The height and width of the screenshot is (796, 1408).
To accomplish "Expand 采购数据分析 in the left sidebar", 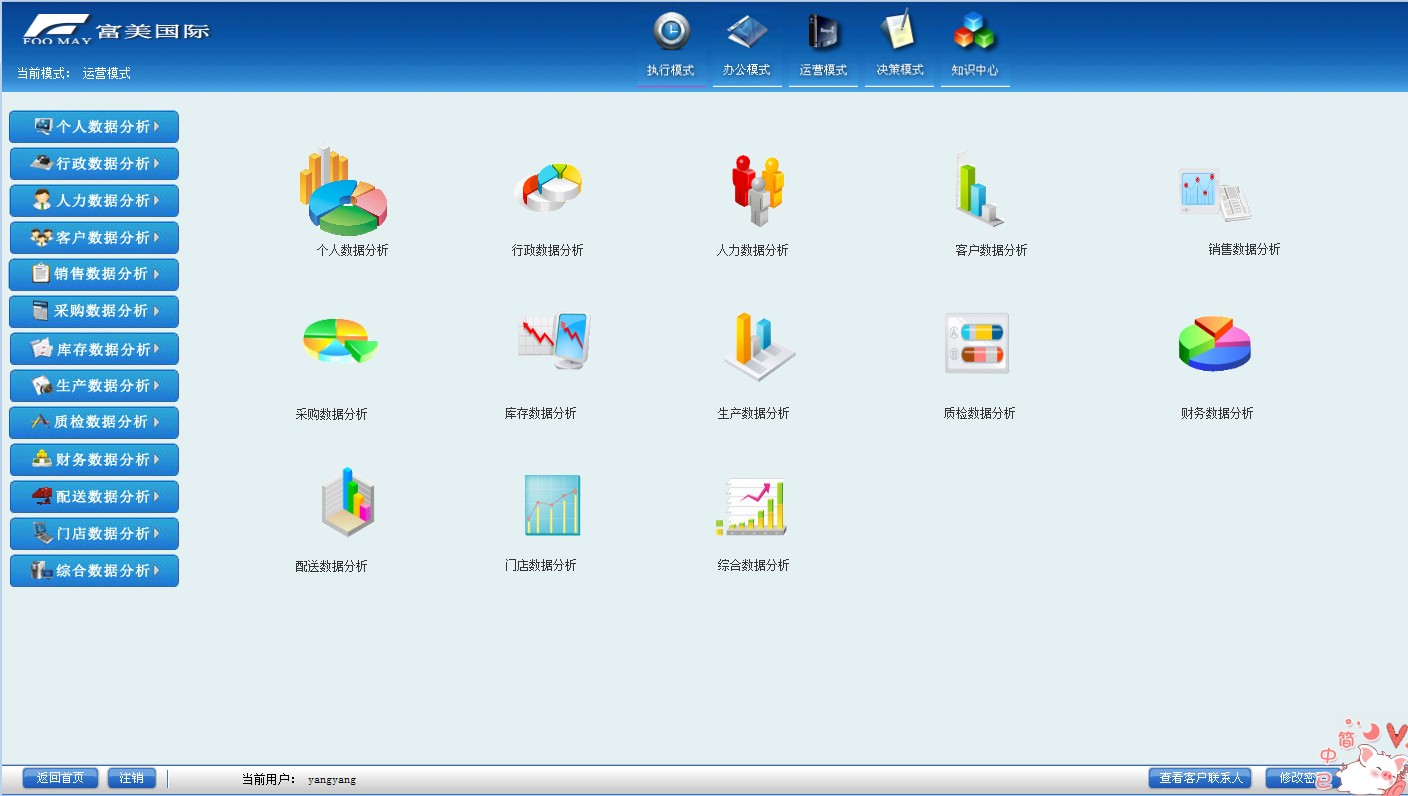I will (94, 311).
